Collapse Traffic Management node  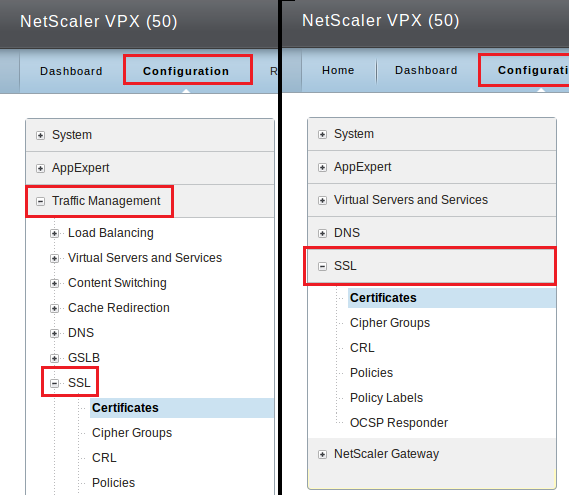40,201
